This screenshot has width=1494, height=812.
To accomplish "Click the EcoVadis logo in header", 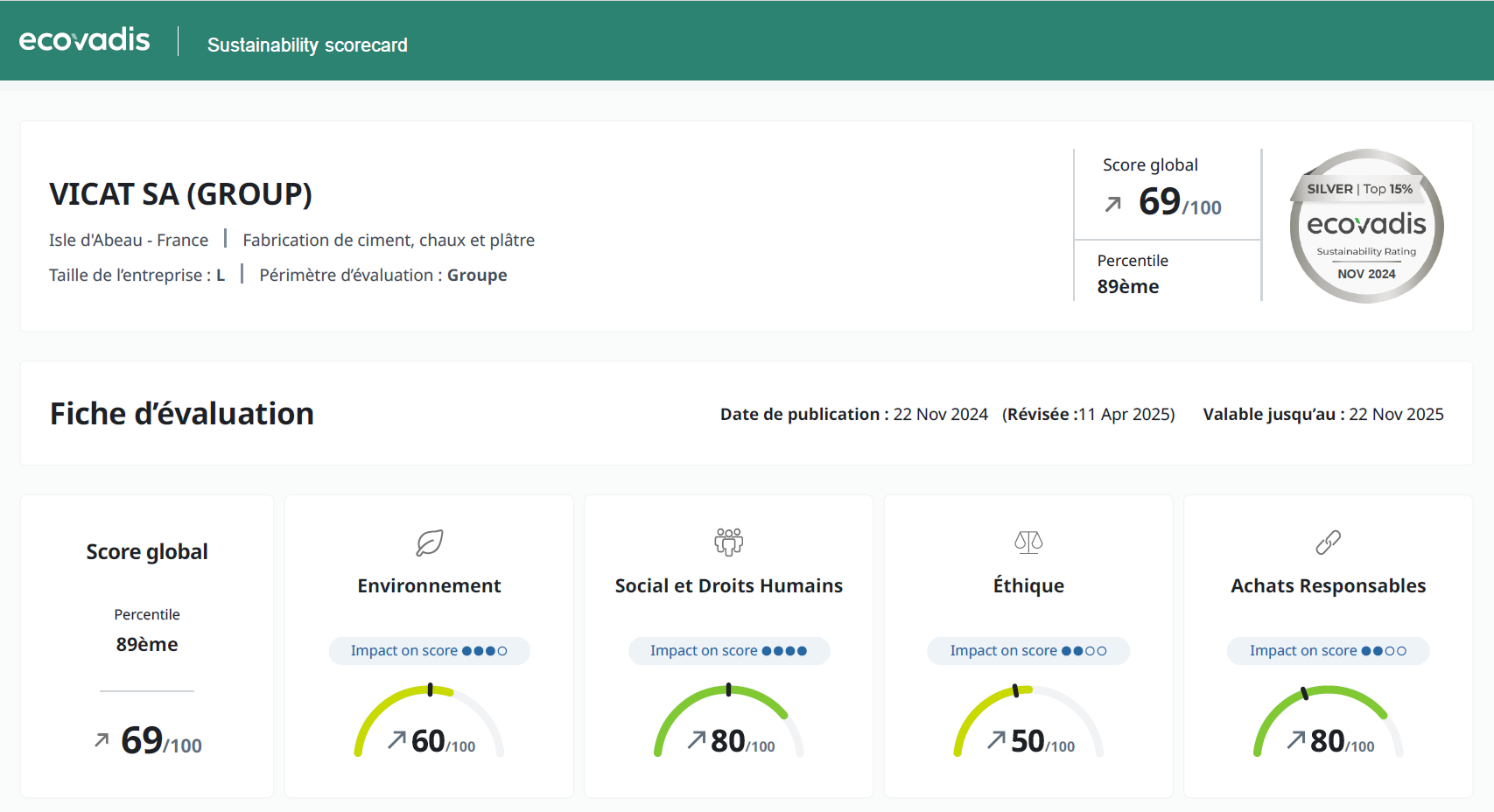I will click(x=84, y=40).
